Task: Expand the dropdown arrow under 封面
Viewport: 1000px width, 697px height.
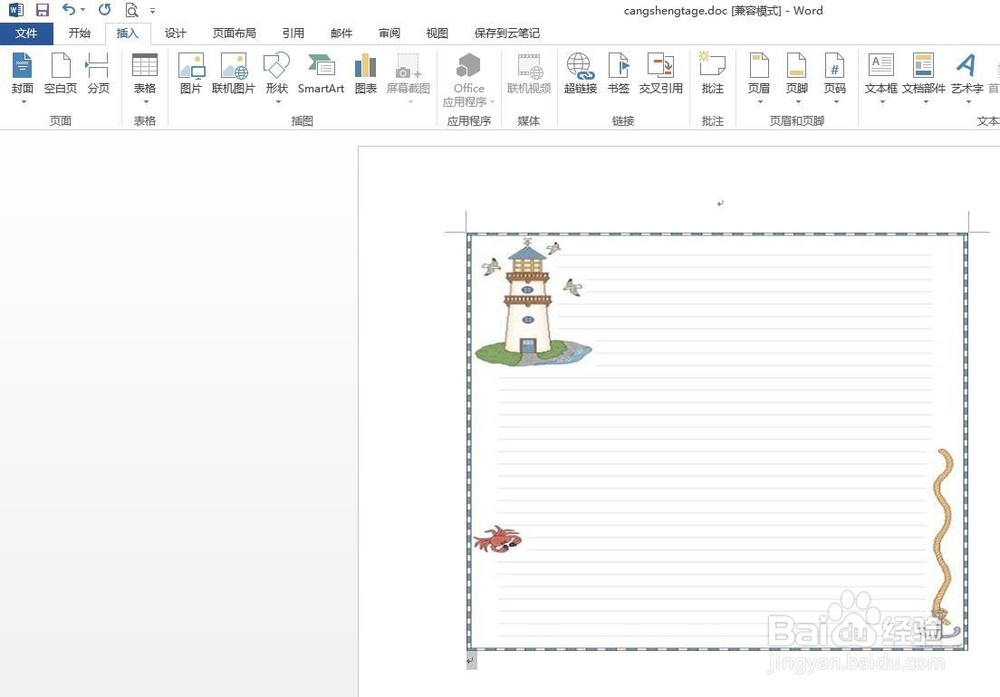Action: point(23,101)
